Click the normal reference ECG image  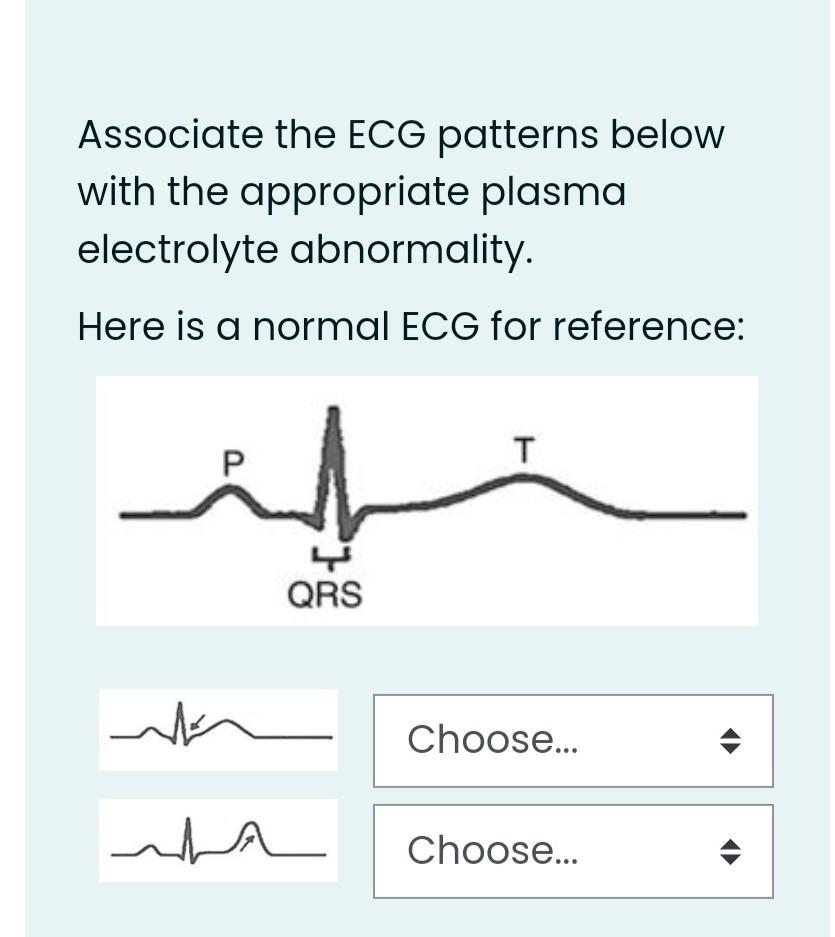427,500
